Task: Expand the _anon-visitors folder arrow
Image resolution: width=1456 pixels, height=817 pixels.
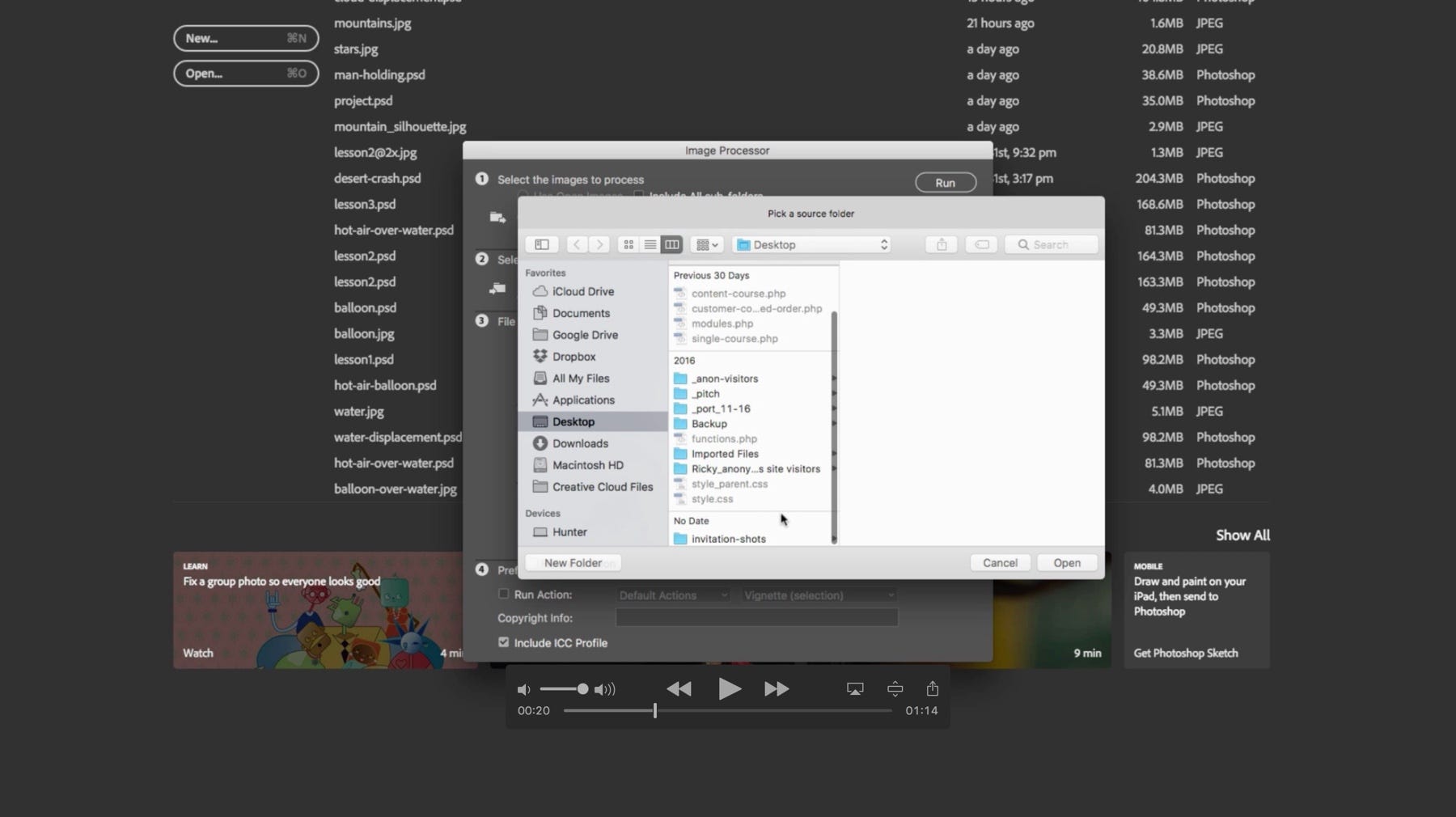Action: (833, 379)
